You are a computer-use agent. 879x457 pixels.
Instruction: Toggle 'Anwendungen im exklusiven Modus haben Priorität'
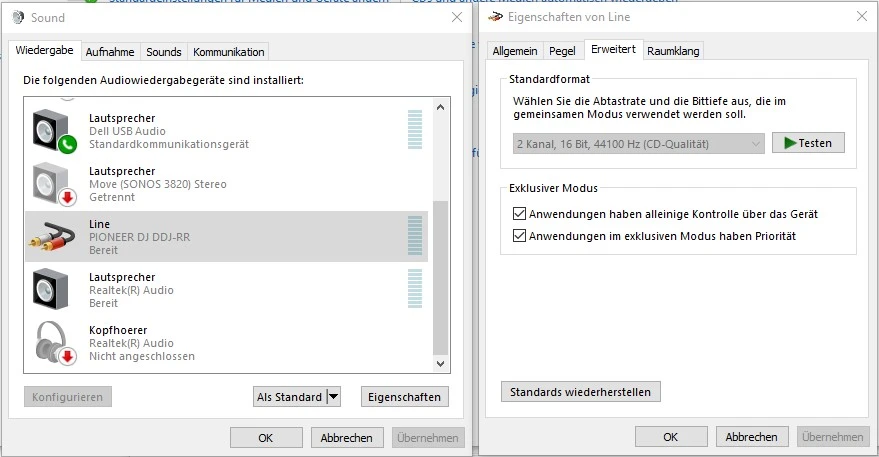(518, 236)
